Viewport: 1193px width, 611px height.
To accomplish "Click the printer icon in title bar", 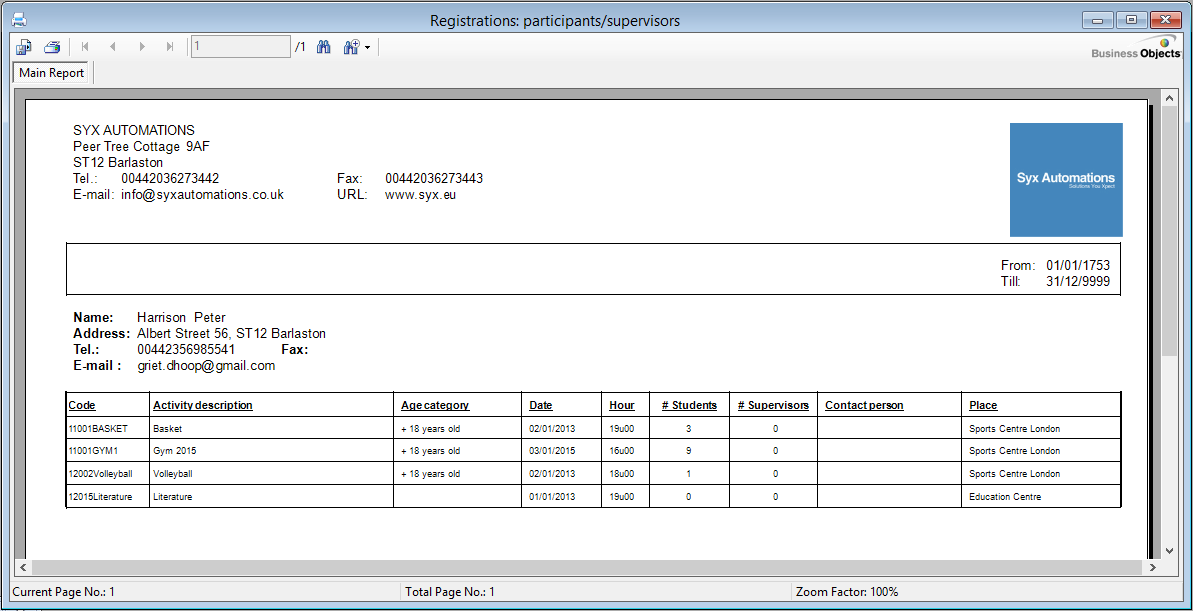I will pyautogui.click(x=18, y=20).
